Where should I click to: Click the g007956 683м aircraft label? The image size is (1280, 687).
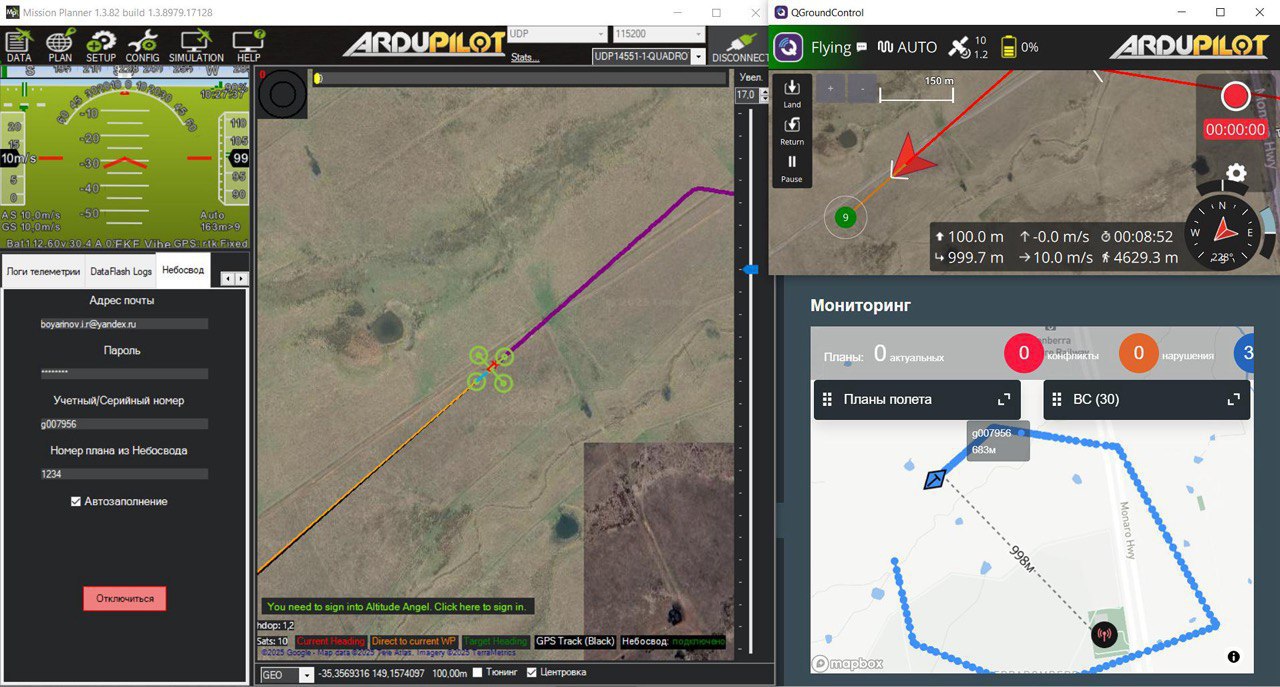(x=998, y=441)
